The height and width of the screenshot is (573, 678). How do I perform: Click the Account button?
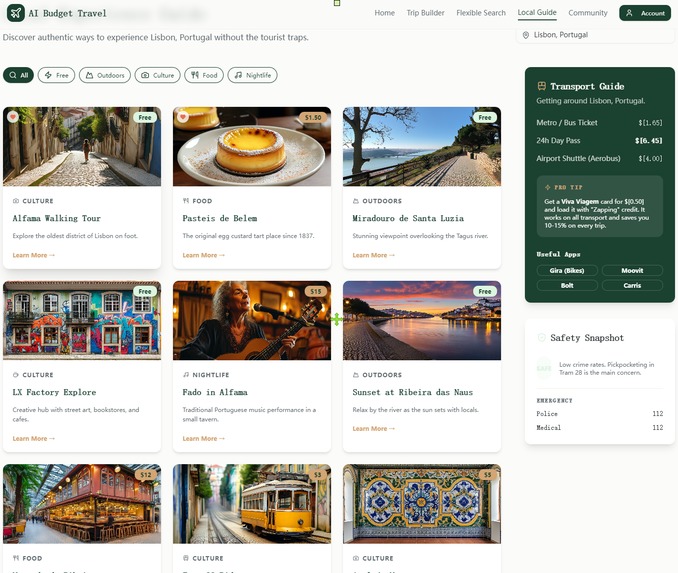645,13
